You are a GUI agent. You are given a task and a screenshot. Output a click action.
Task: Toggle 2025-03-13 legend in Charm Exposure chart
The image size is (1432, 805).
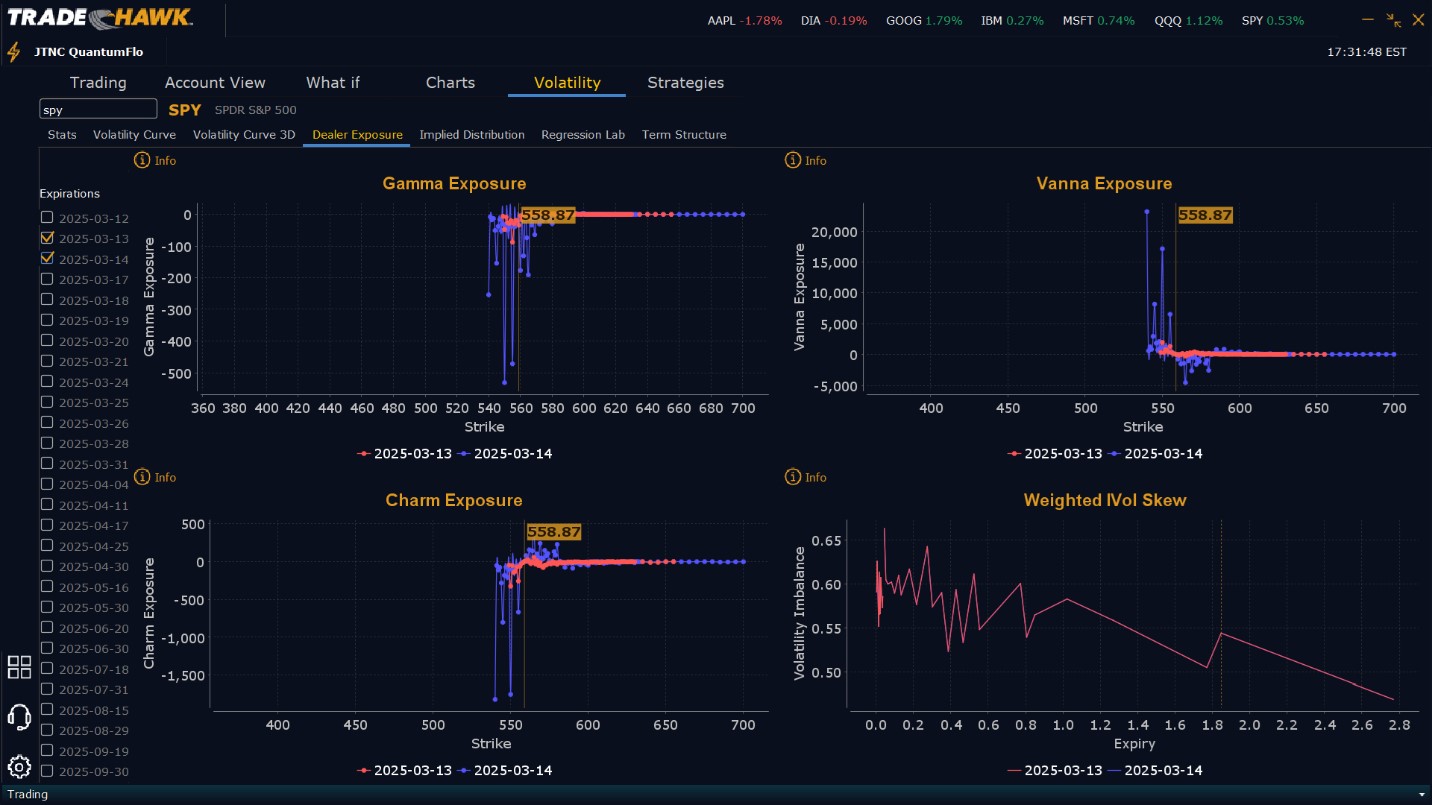pos(404,770)
